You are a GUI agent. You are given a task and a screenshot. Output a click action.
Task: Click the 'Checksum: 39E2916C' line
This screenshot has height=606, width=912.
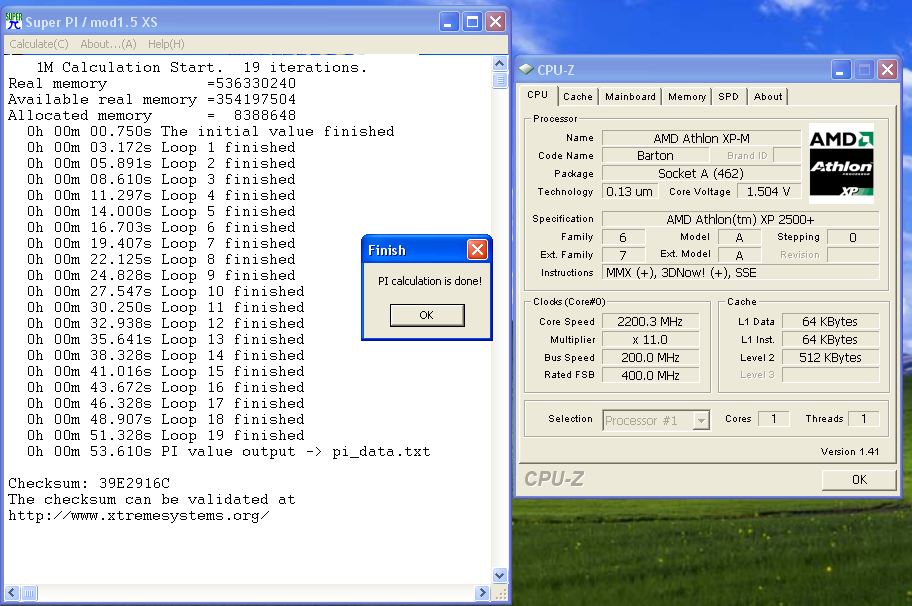(89, 483)
